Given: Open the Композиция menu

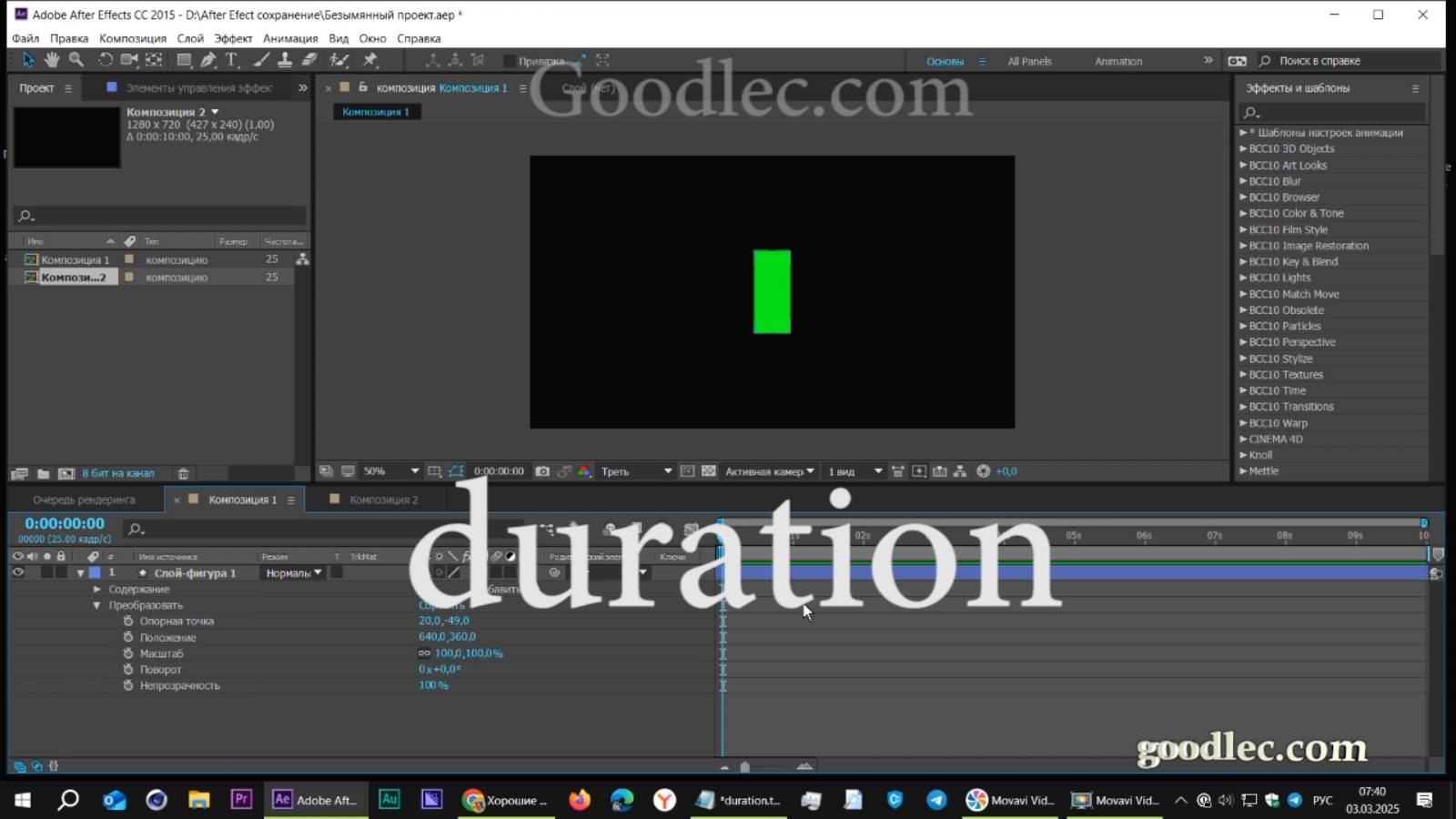Looking at the screenshot, I should point(133,38).
